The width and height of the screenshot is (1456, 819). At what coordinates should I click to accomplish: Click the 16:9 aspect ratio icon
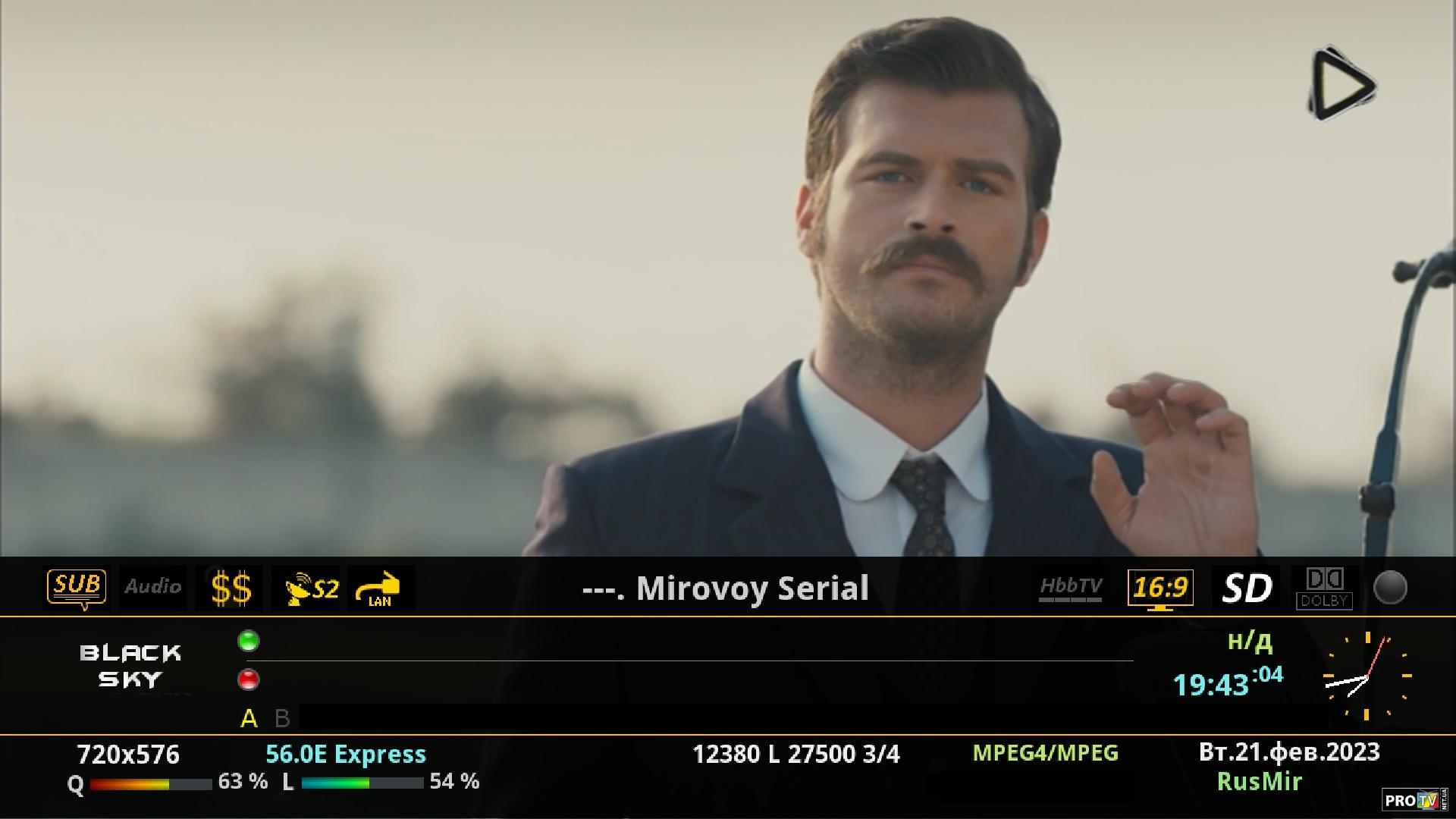click(1160, 588)
